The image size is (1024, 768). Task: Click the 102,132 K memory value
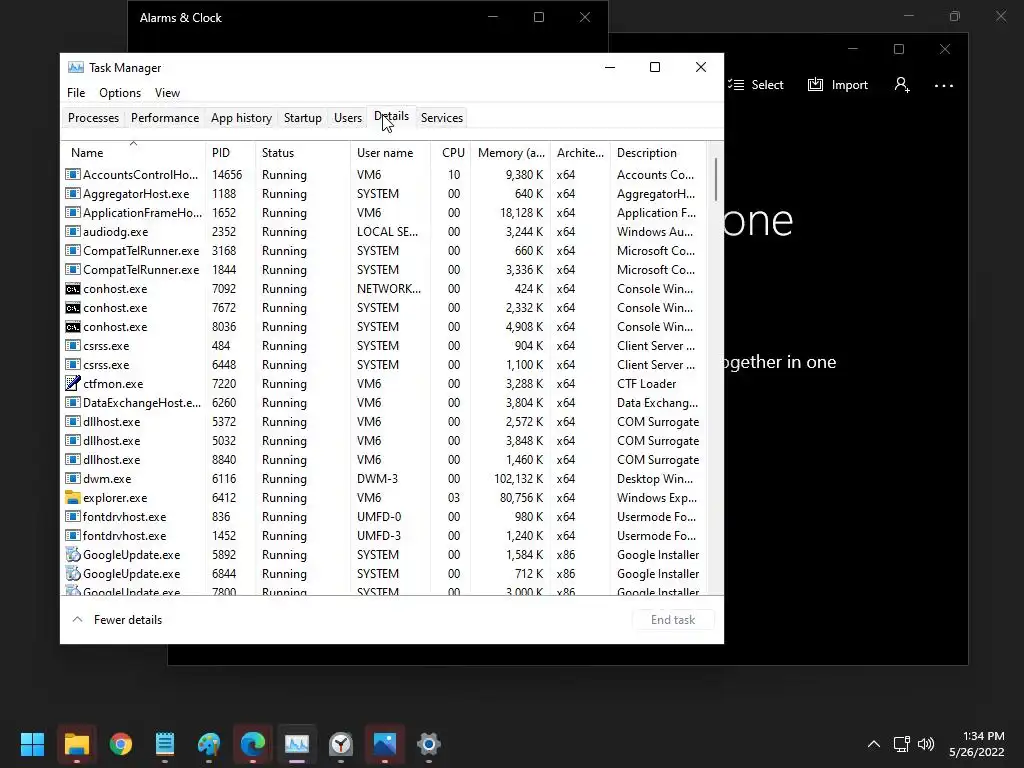519,479
